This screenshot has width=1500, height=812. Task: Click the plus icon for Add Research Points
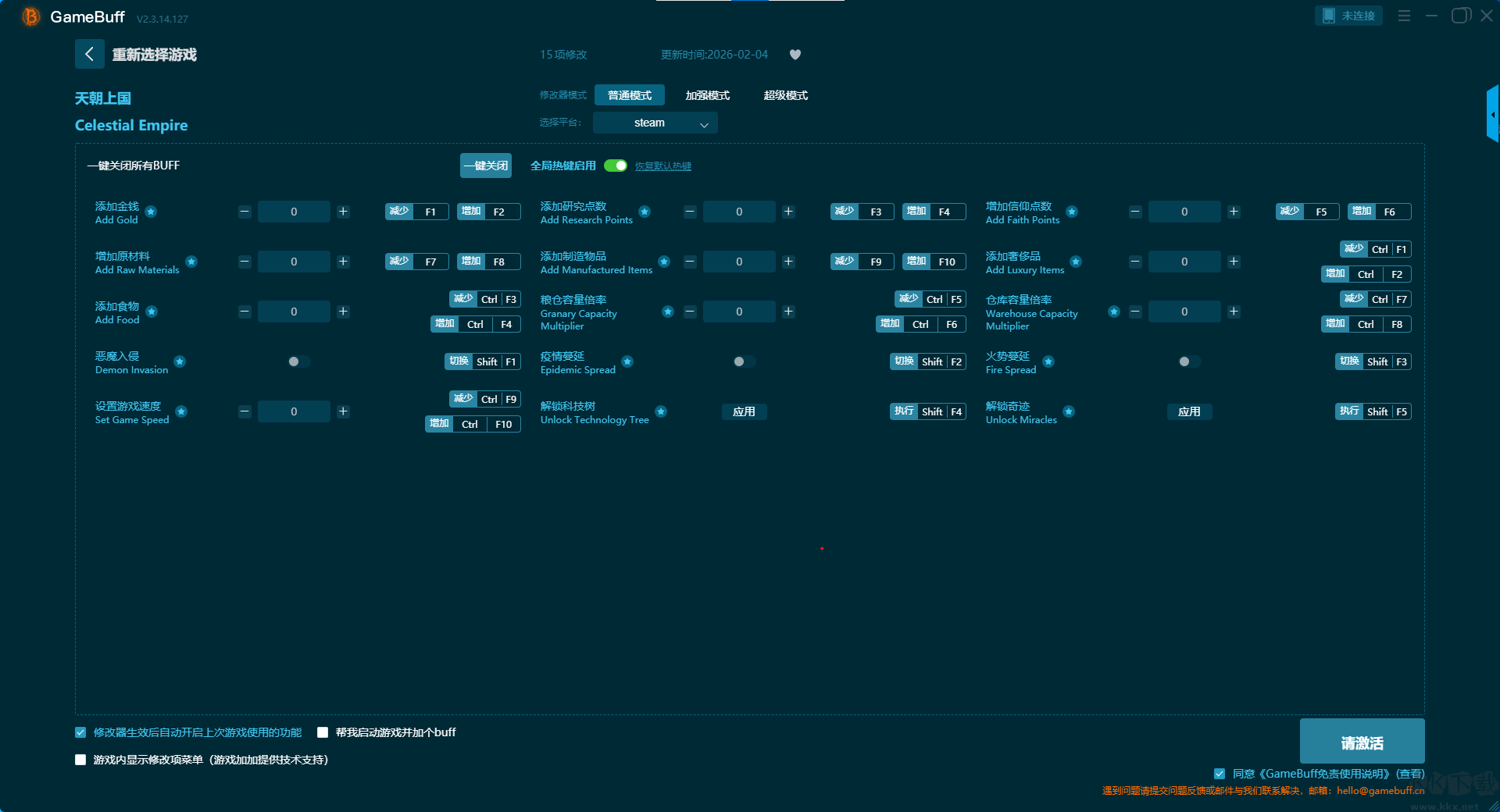click(x=788, y=212)
